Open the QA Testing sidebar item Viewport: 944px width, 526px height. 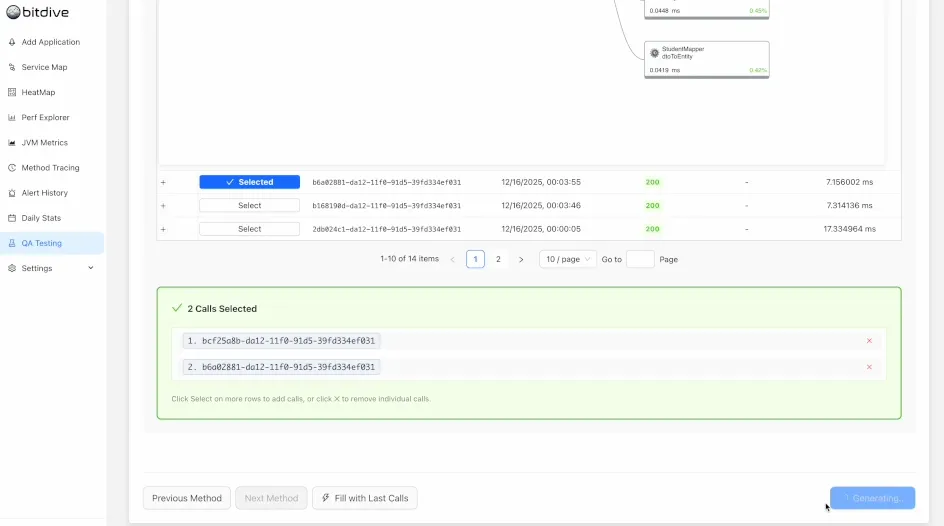pos(42,243)
